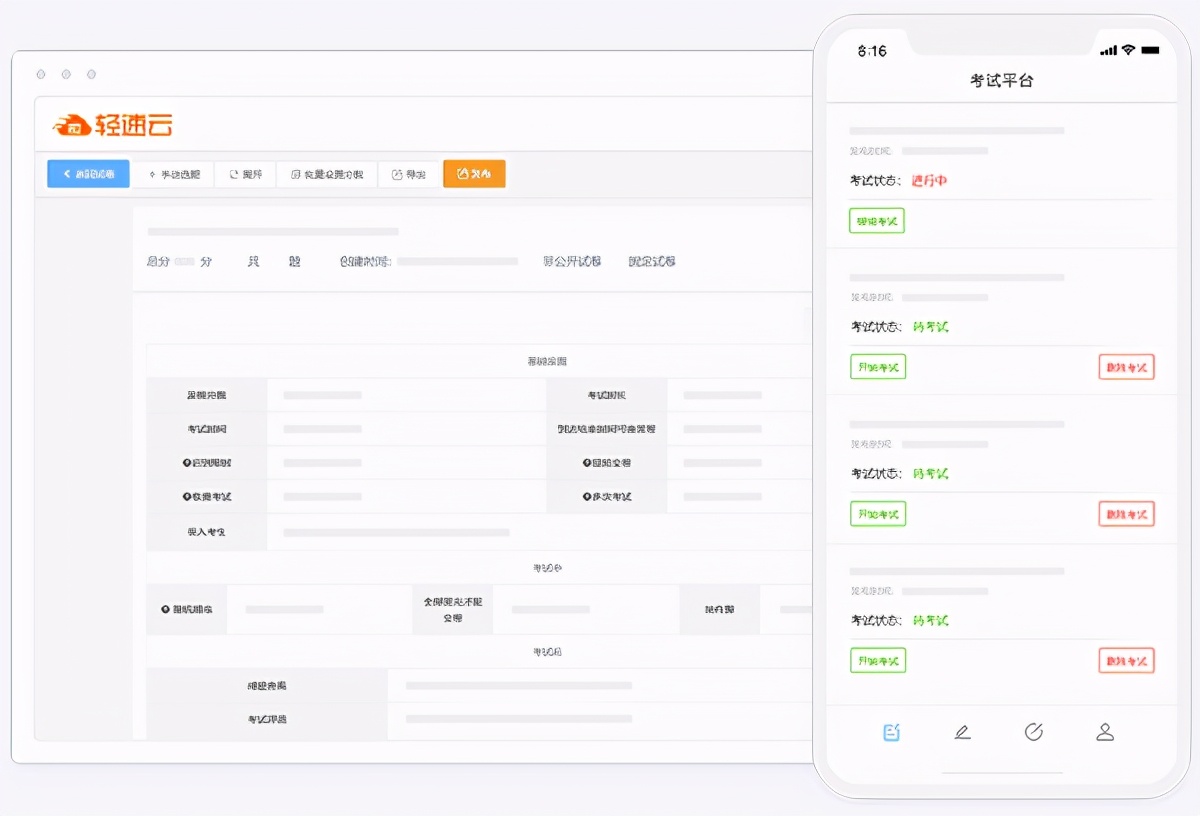1200x816 pixels.
Task: Expand the exam settings section header
Action: coord(549,566)
